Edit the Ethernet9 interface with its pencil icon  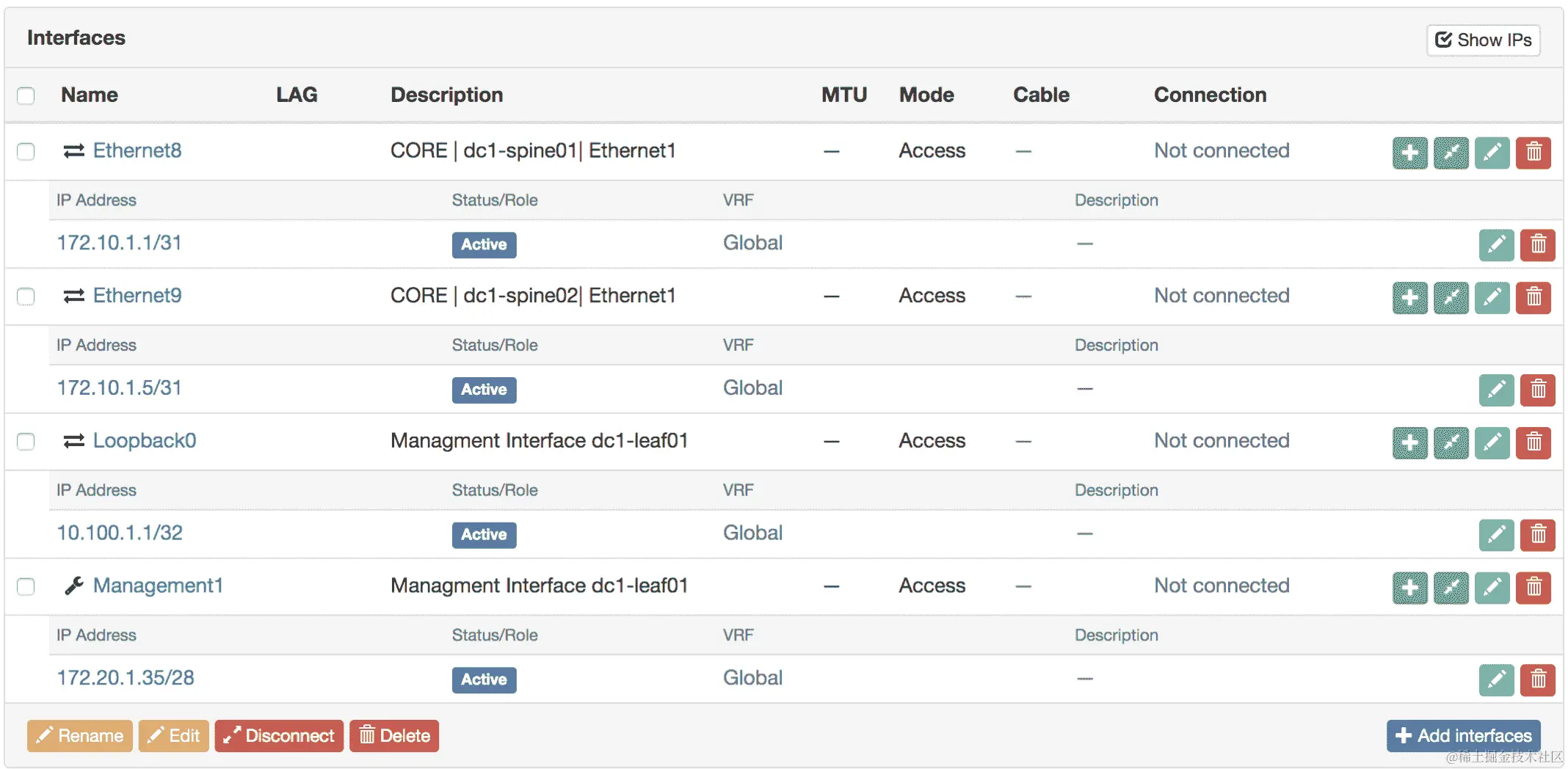pos(1492,297)
